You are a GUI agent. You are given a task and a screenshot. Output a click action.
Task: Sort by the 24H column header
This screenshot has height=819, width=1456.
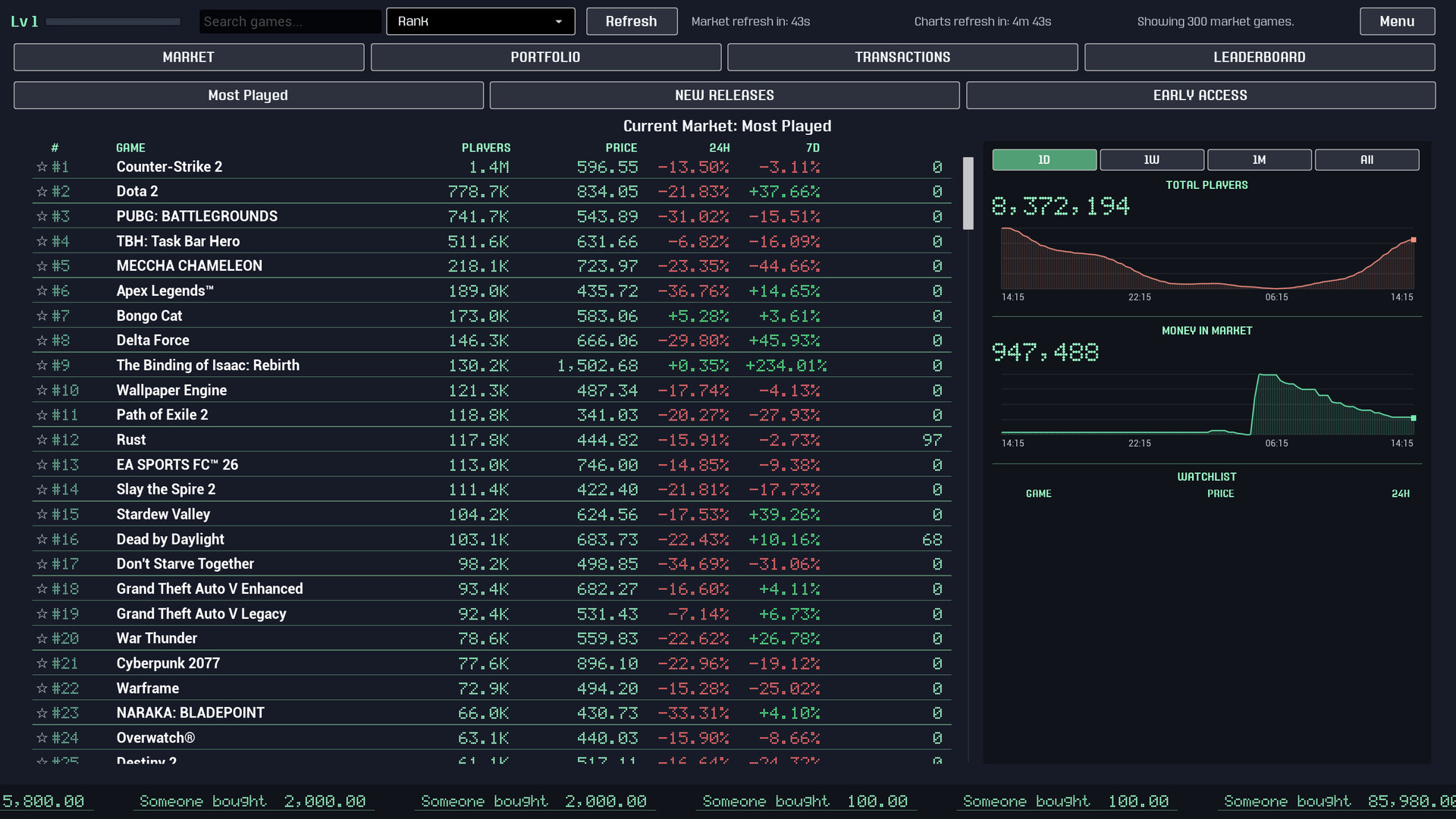pos(719,148)
